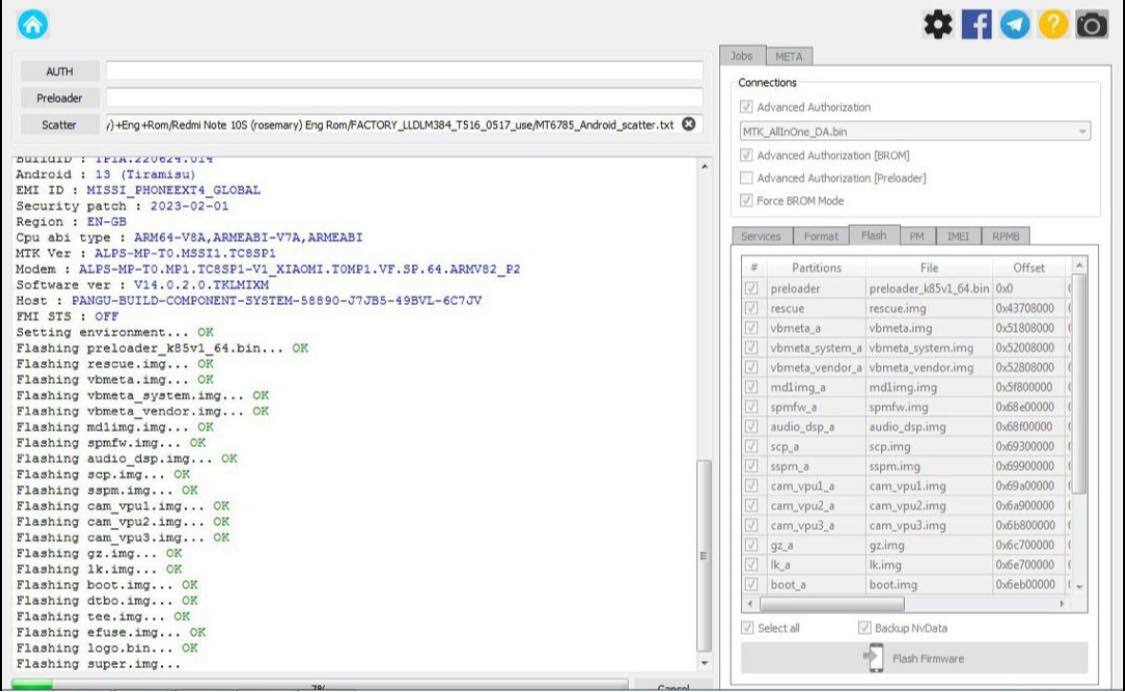
Task: Toggle Advanced Authorization [BROM] checkbox
Action: pyautogui.click(x=746, y=155)
